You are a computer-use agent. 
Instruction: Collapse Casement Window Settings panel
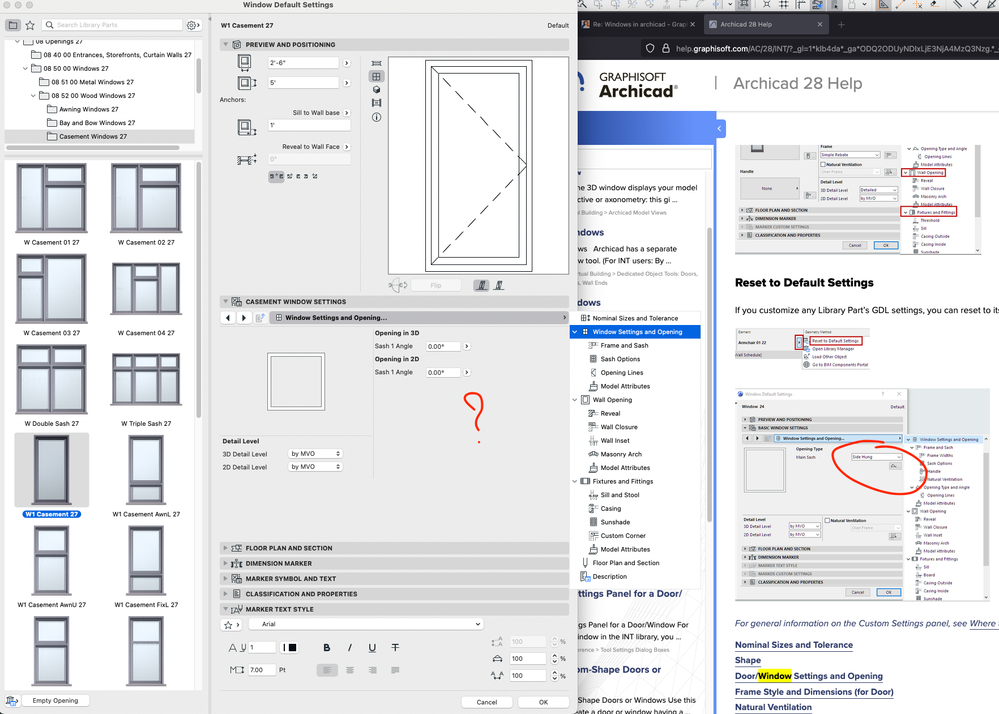[226, 302]
